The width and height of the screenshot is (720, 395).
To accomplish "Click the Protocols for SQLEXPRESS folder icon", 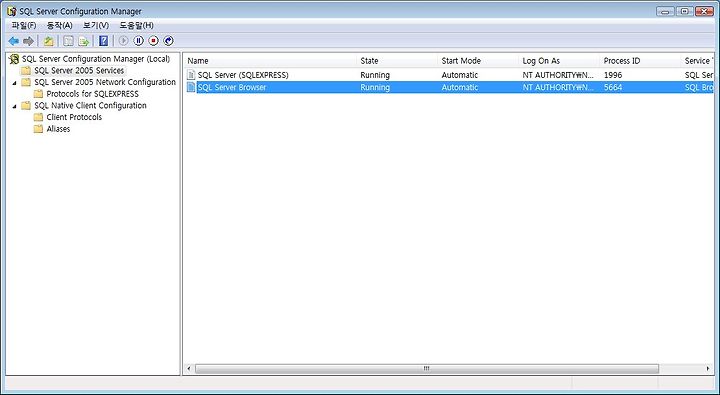I will click(x=39, y=94).
